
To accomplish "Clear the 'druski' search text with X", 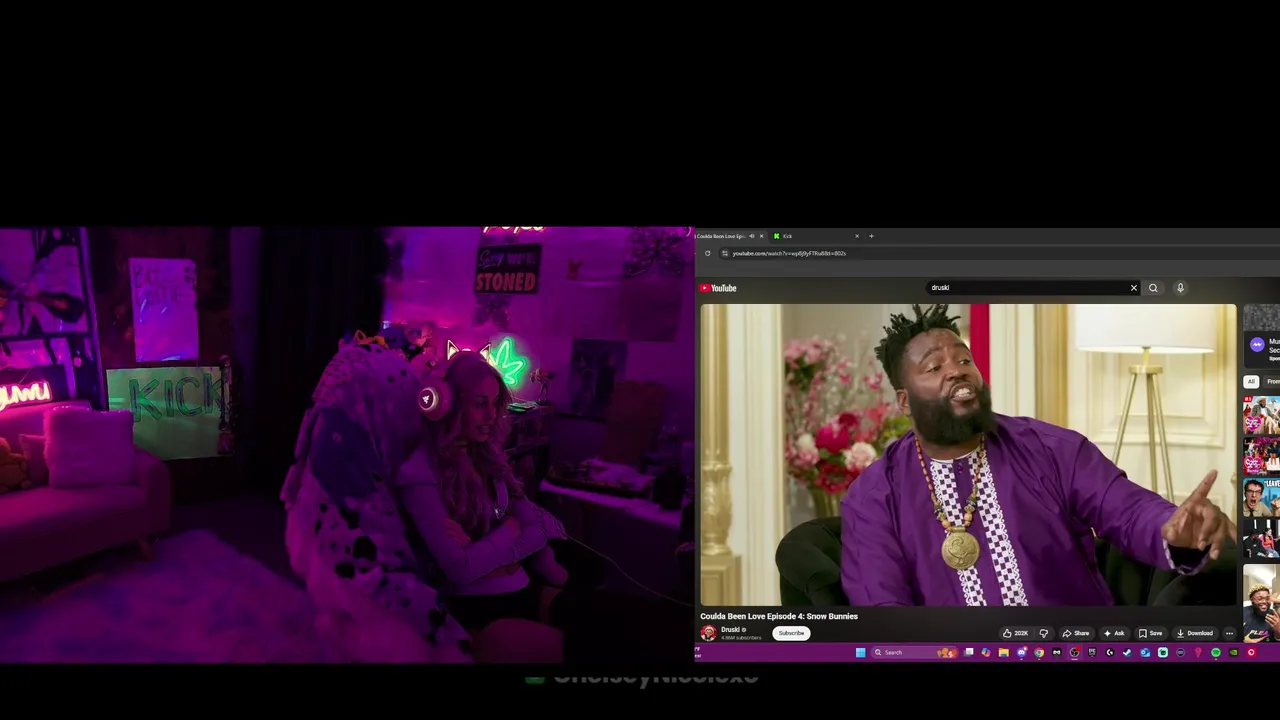I will 1133,288.
